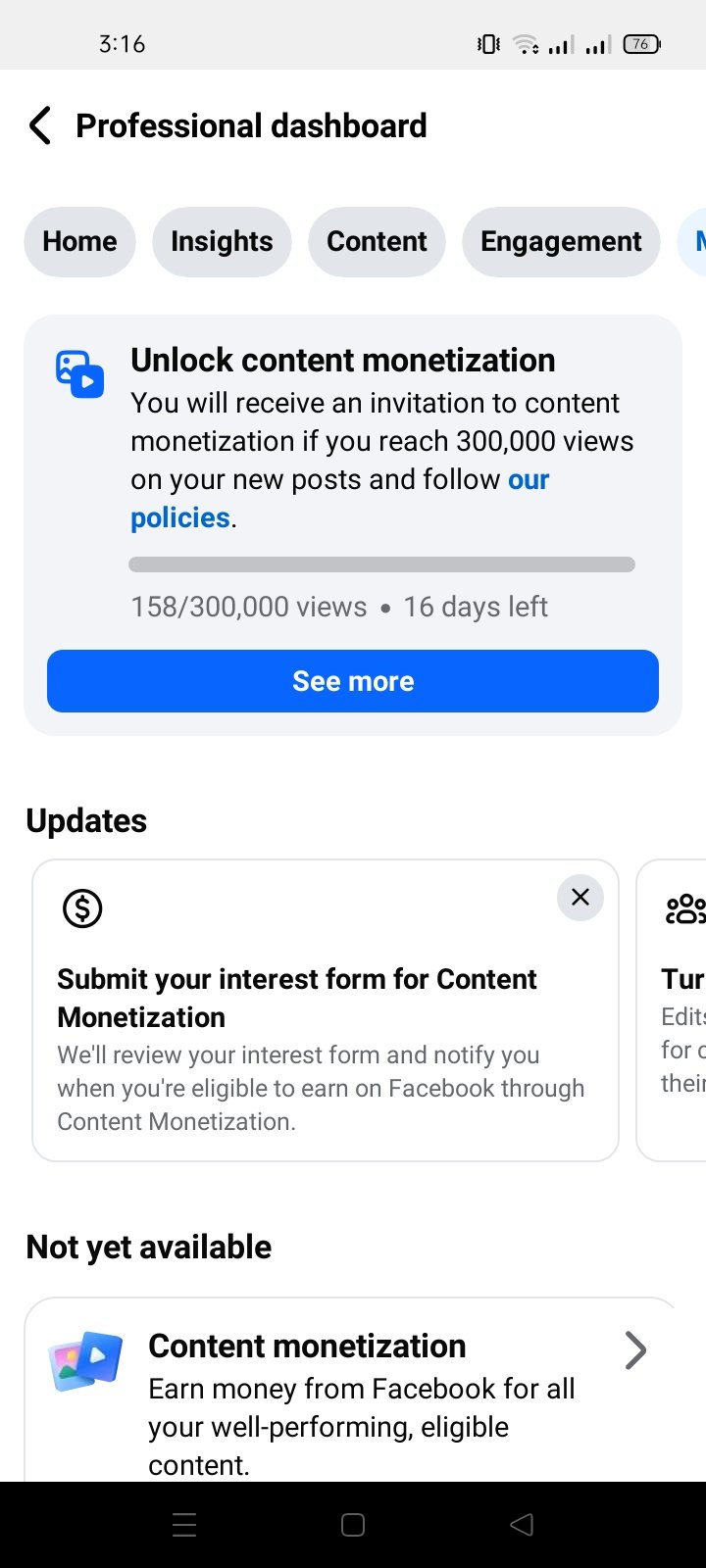Screen dimensions: 706x1568
Task: Tap the Content monetization colorful icon
Action: pyautogui.click(x=85, y=1361)
